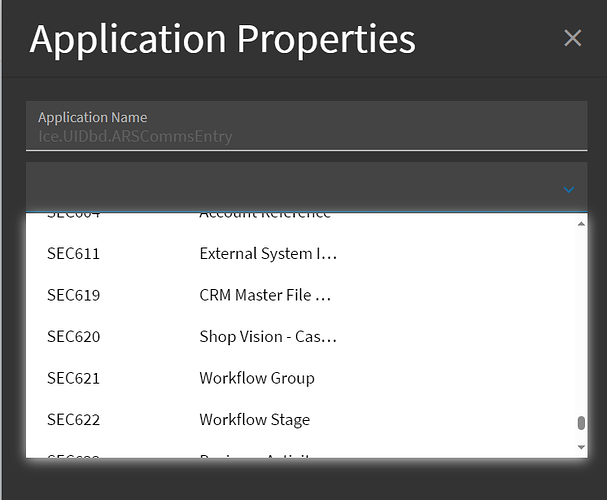Select the partially visible bottom list row
Viewport: 607px width, 500px height.
[x=302, y=449]
